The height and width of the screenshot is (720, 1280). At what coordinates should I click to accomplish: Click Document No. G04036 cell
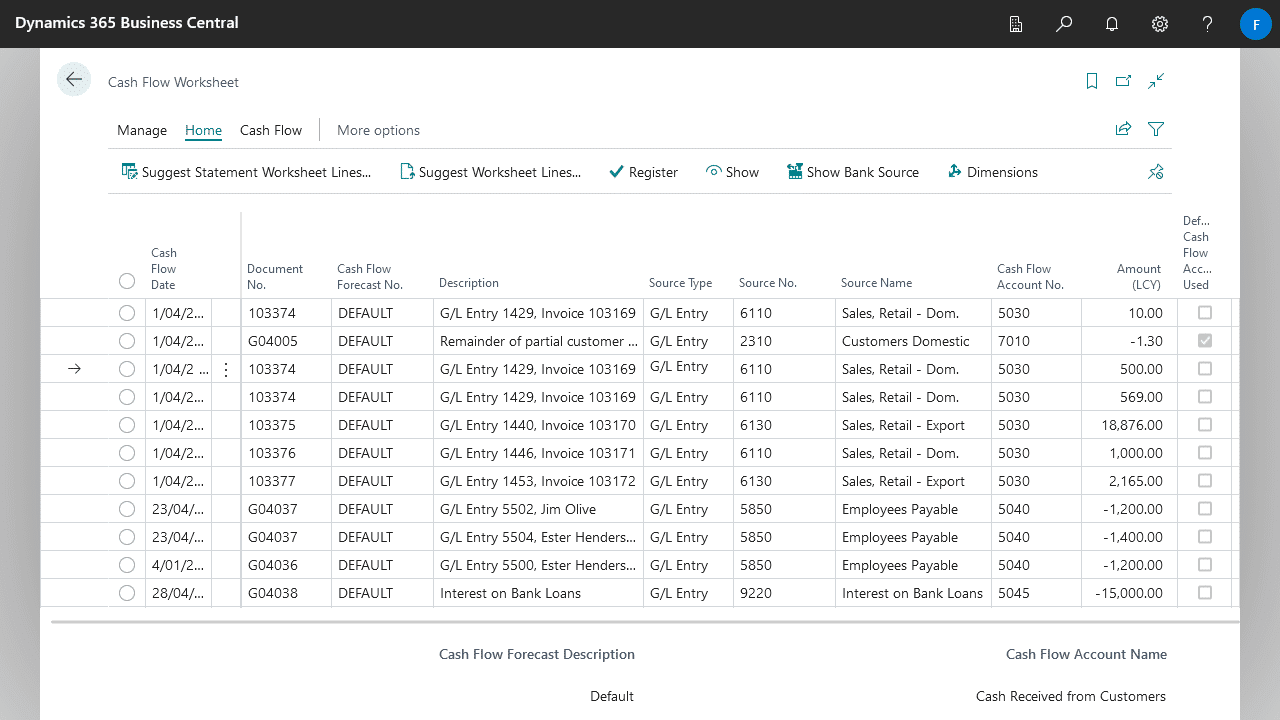click(x=286, y=565)
